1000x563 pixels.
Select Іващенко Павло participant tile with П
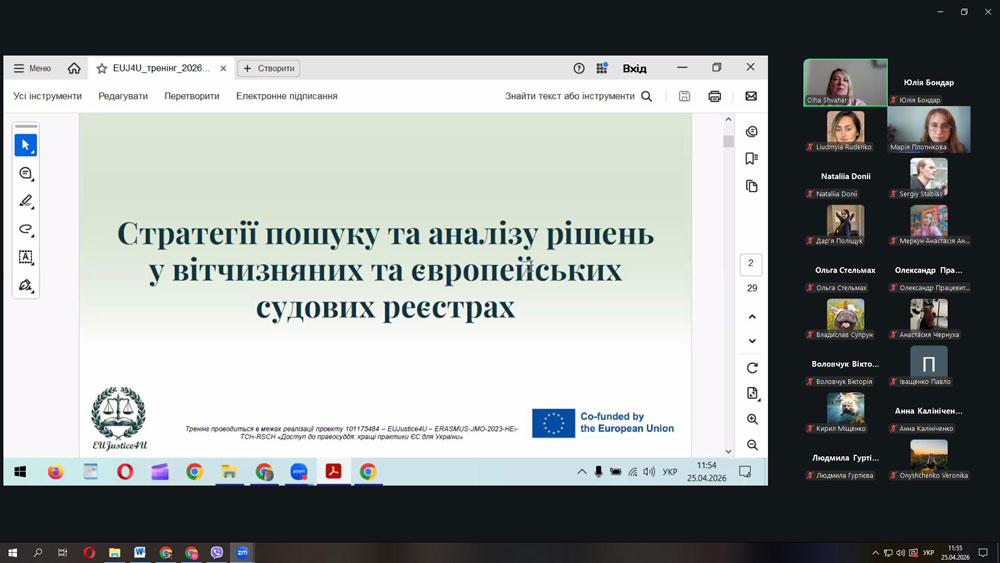[x=929, y=364]
